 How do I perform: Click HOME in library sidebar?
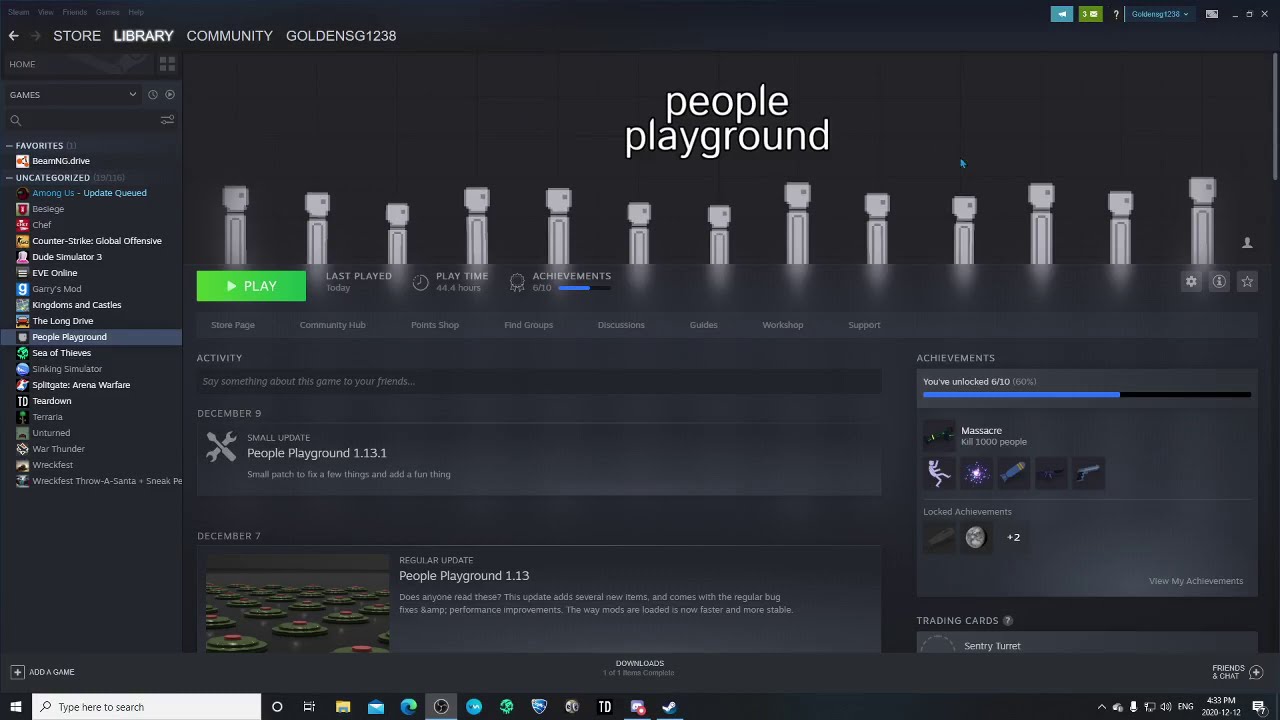(22, 64)
